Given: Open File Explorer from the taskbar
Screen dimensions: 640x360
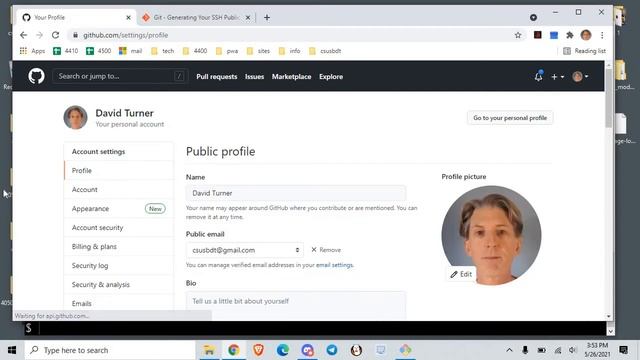Looking at the screenshot, I should pos(209,350).
